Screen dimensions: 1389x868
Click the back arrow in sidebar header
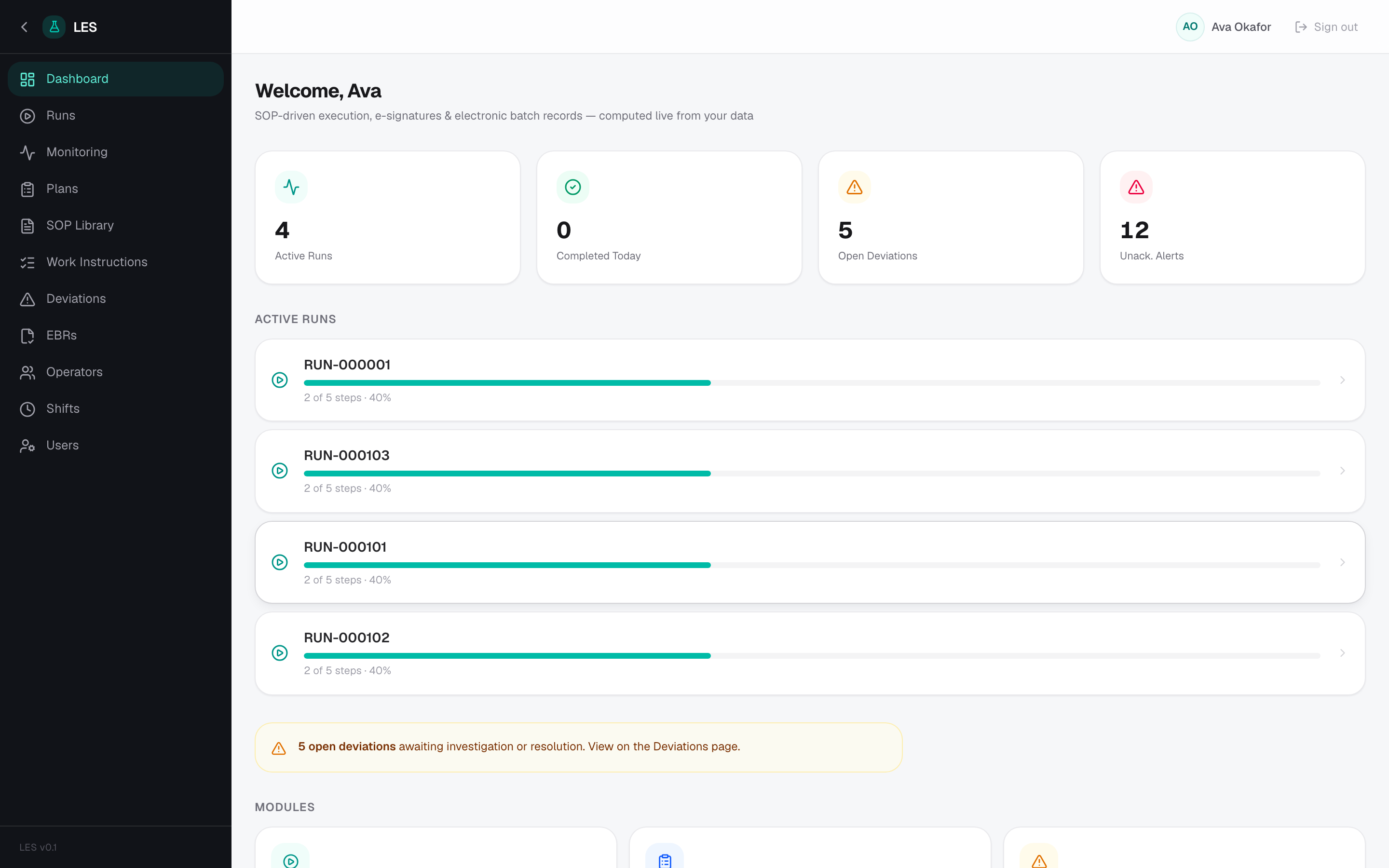24,27
